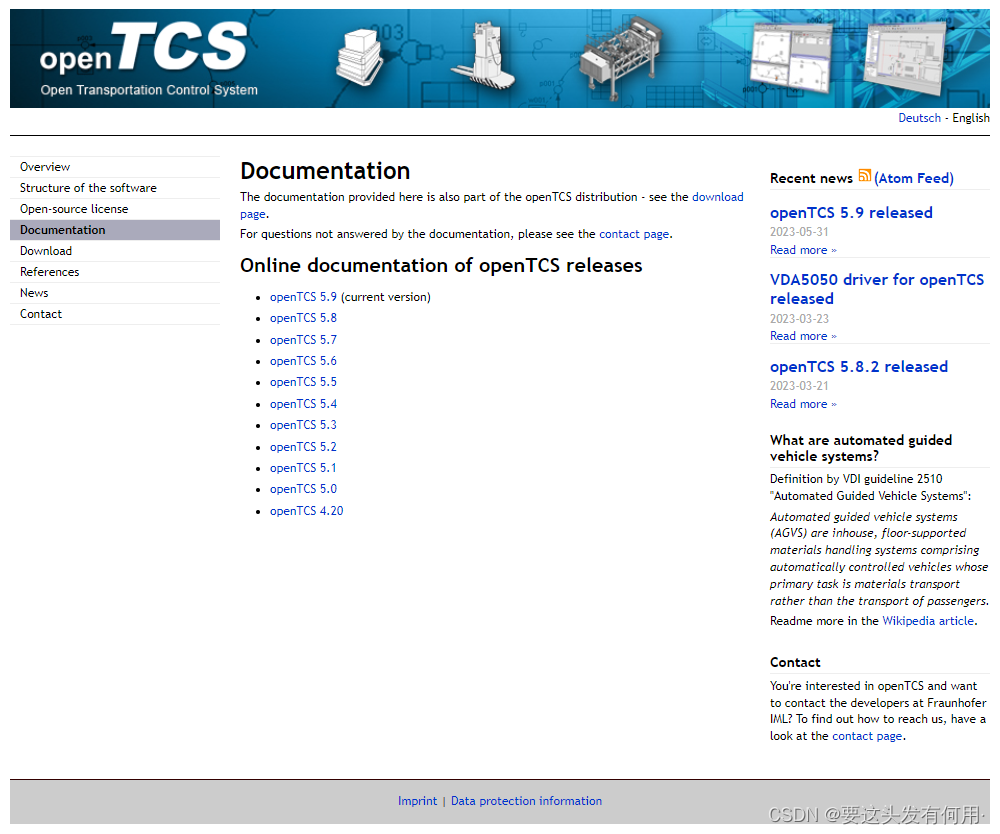The height and width of the screenshot is (834, 1000).
Task: Click the date 2023-03-23
Action: (x=799, y=318)
